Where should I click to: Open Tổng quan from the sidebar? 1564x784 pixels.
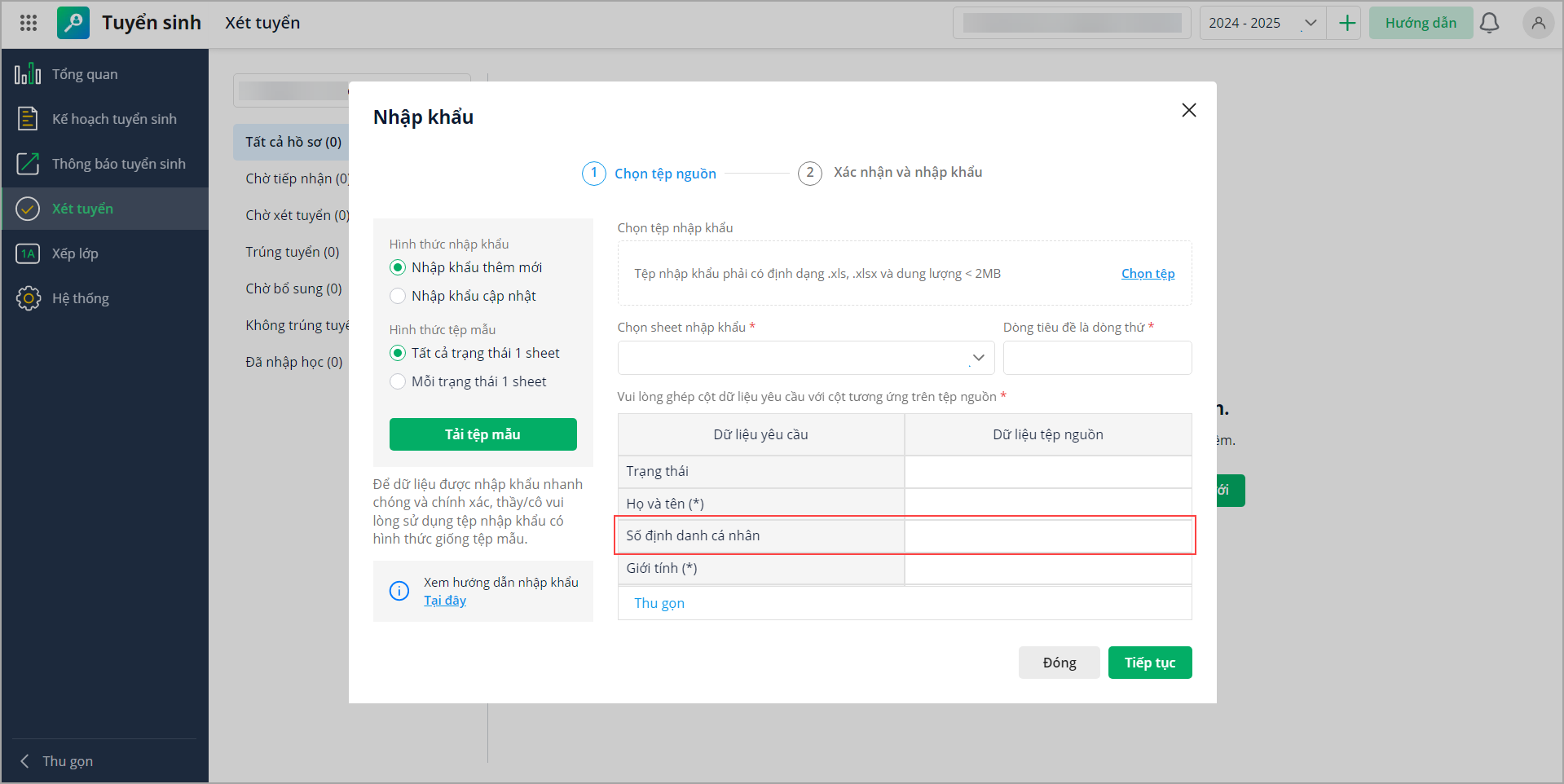85,74
